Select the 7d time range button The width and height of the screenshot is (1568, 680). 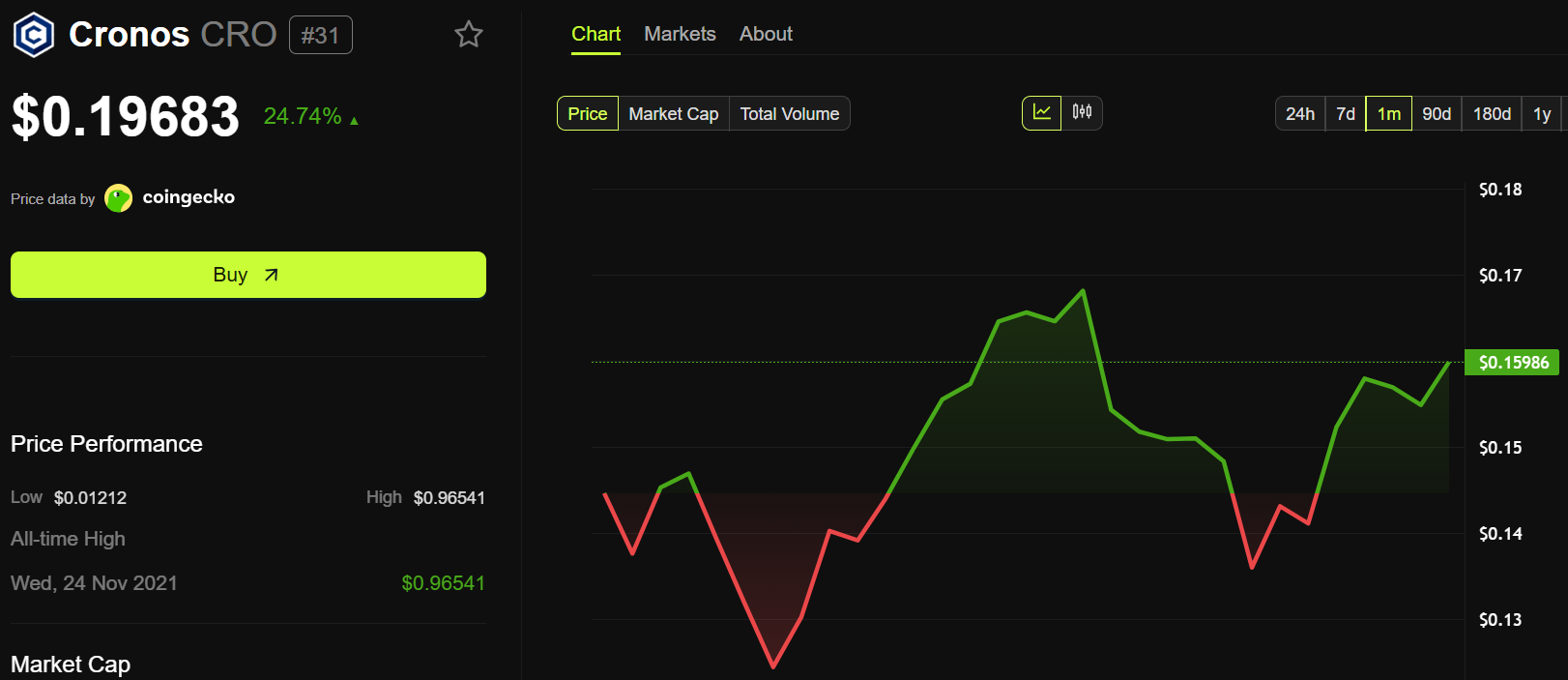pyautogui.click(x=1345, y=113)
